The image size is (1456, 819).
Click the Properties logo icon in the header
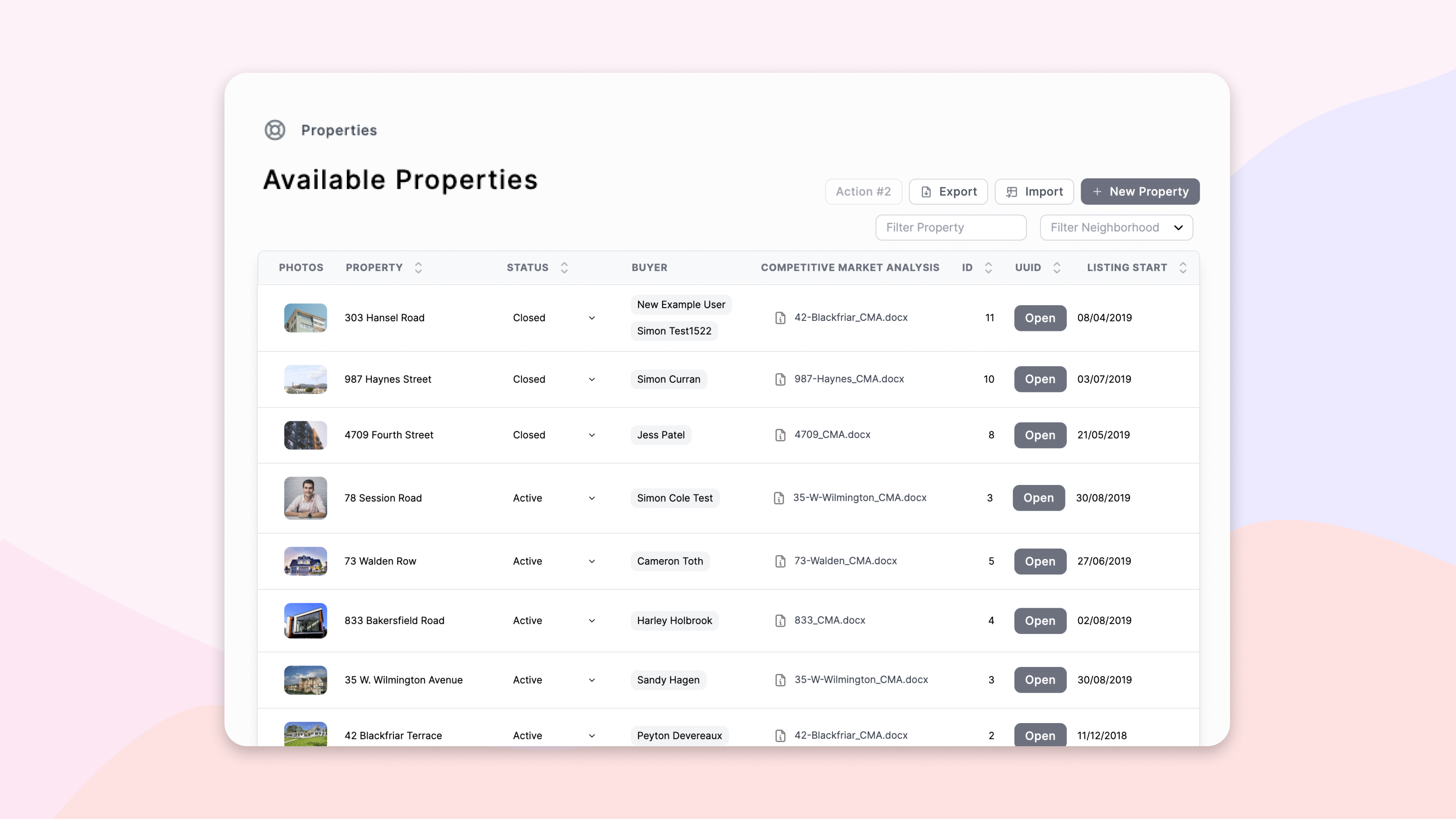click(275, 129)
